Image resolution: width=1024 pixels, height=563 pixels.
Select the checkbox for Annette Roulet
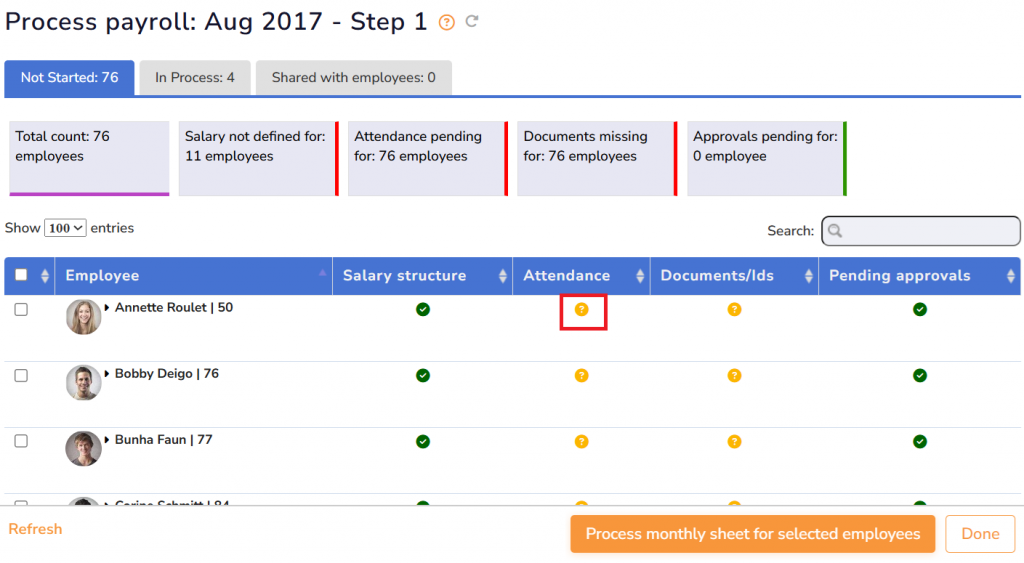pos(21,310)
